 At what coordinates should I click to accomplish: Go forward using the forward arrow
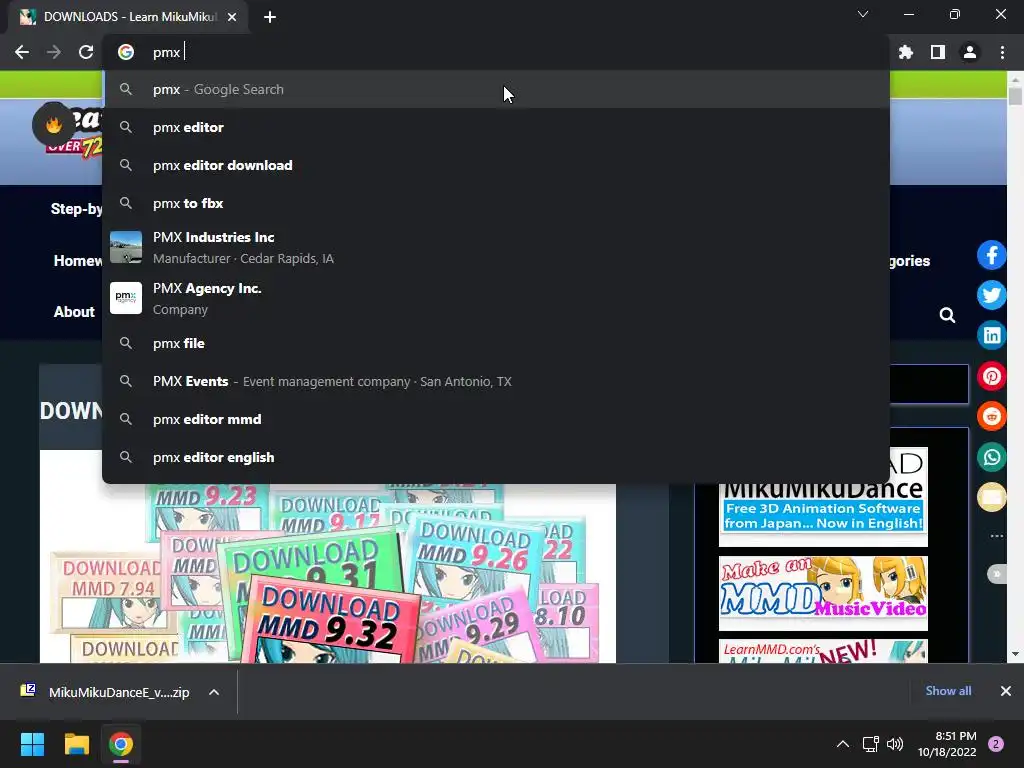(x=54, y=52)
